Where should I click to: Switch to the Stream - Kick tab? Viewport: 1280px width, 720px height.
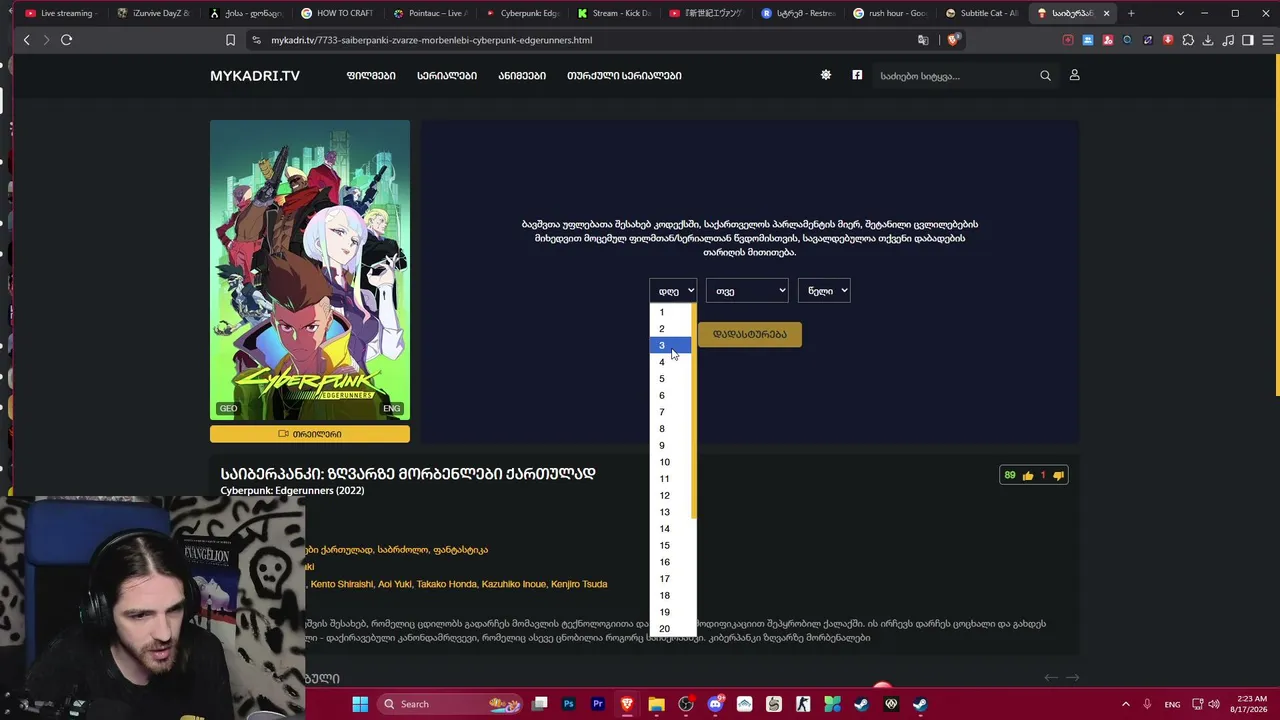tap(614, 13)
